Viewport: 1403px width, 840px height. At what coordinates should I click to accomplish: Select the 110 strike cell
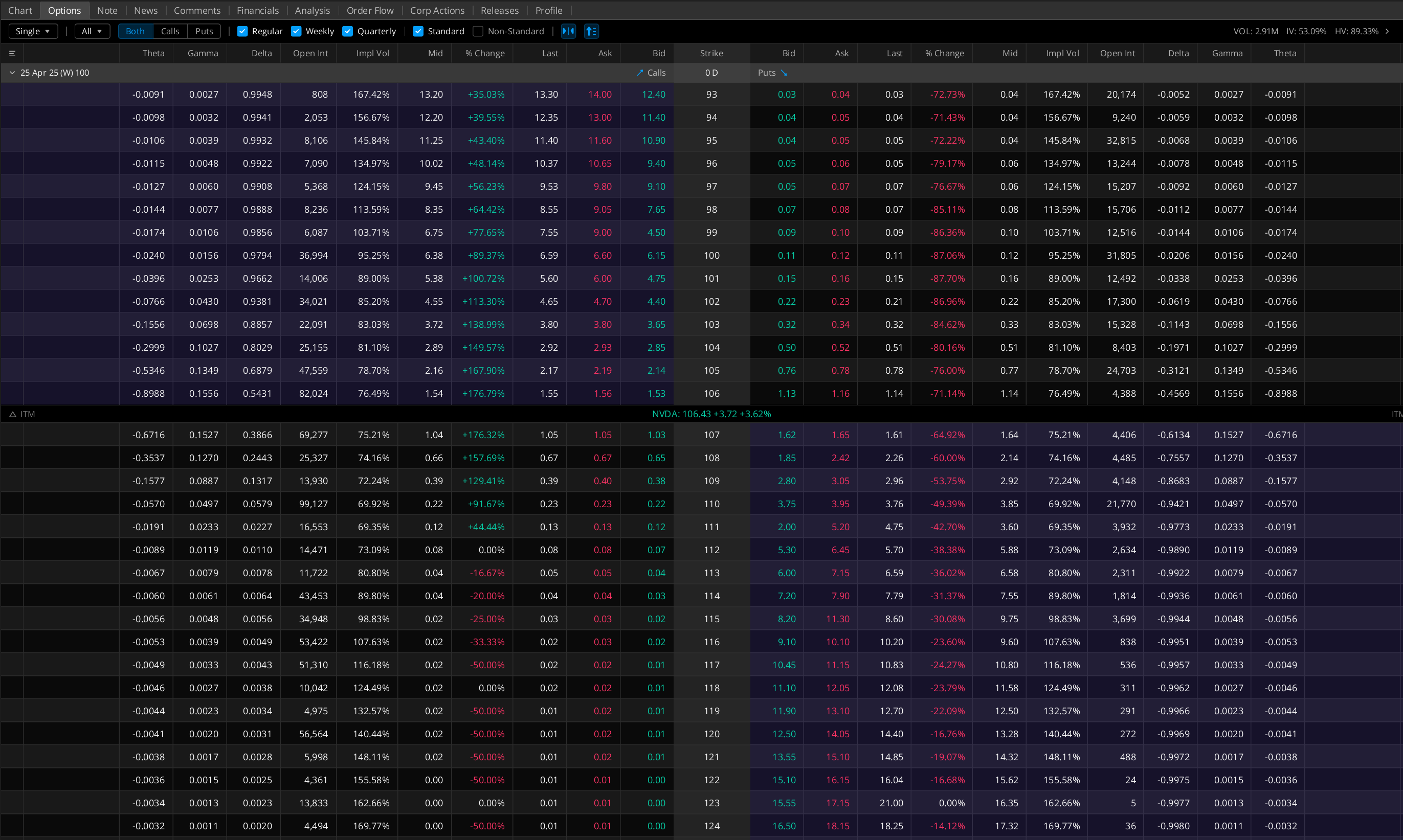pyautogui.click(x=711, y=504)
